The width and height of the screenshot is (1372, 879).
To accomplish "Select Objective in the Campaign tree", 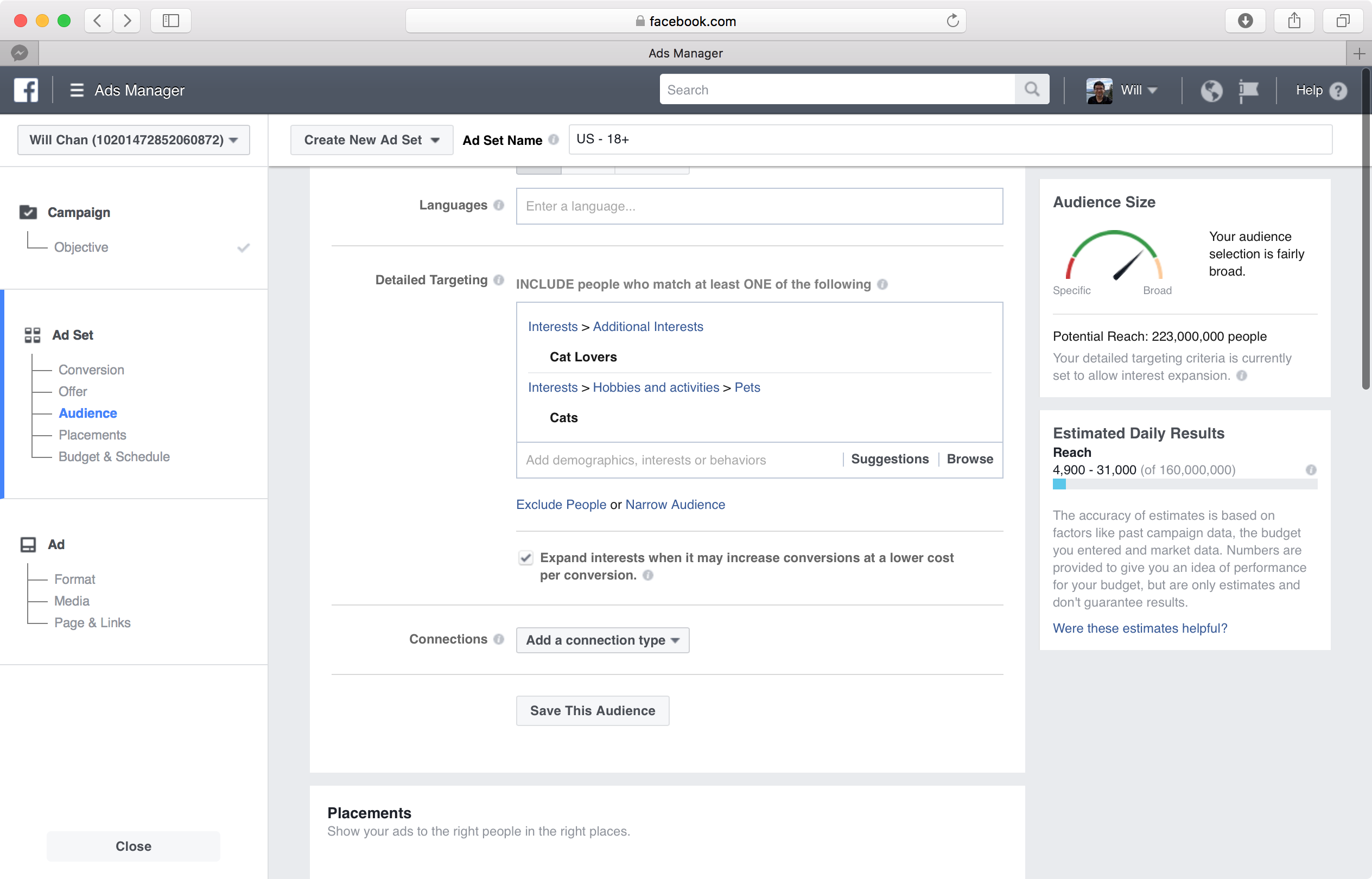I will click(x=81, y=247).
